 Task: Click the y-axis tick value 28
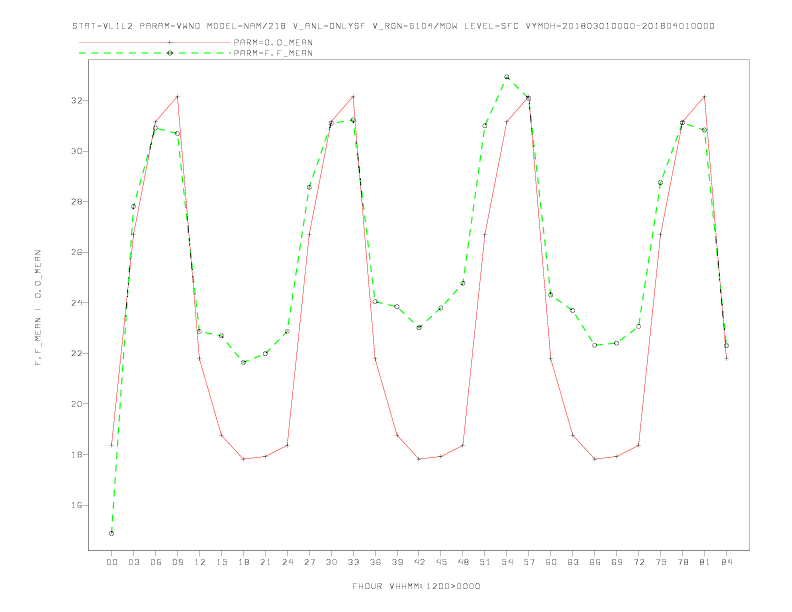[76, 201]
